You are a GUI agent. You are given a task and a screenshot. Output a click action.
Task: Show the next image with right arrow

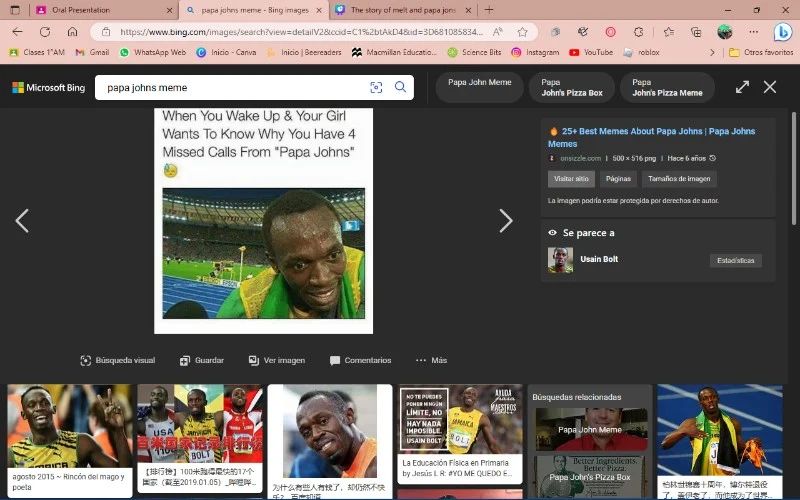pyautogui.click(x=506, y=220)
